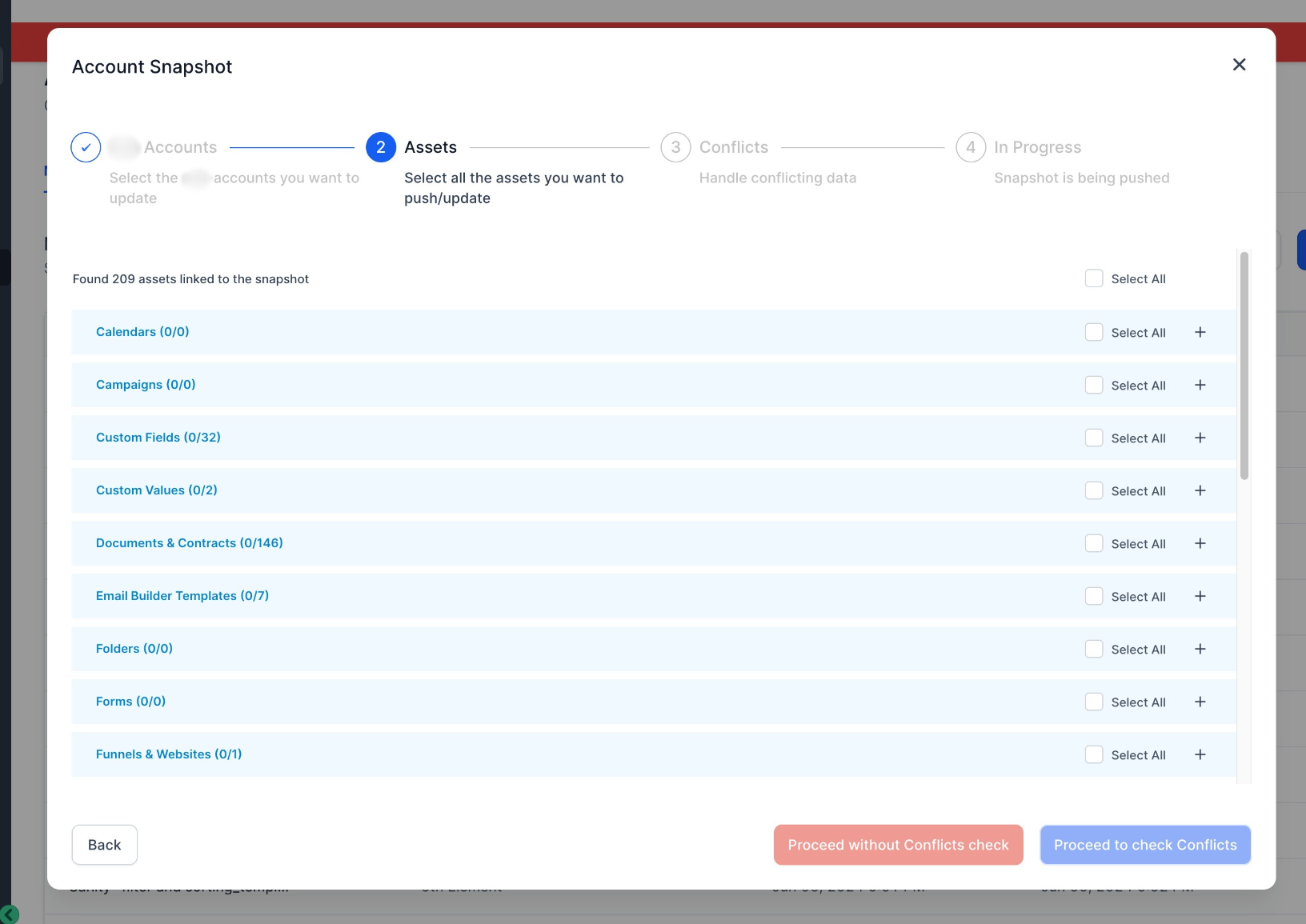Expand Custom Values plus icon
The height and width of the screenshot is (924, 1306).
pyautogui.click(x=1200, y=490)
